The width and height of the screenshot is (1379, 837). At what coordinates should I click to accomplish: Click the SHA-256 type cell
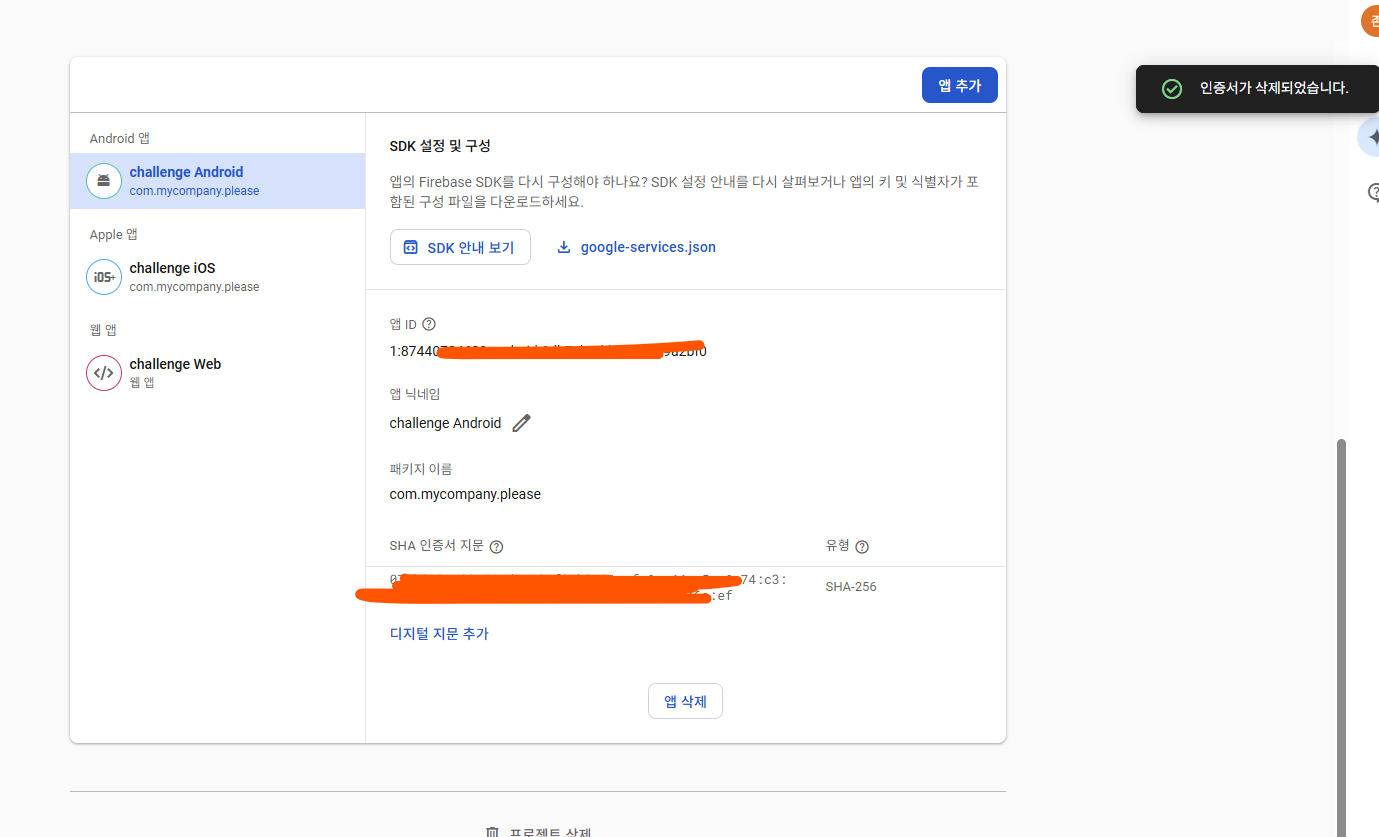(x=851, y=587)
